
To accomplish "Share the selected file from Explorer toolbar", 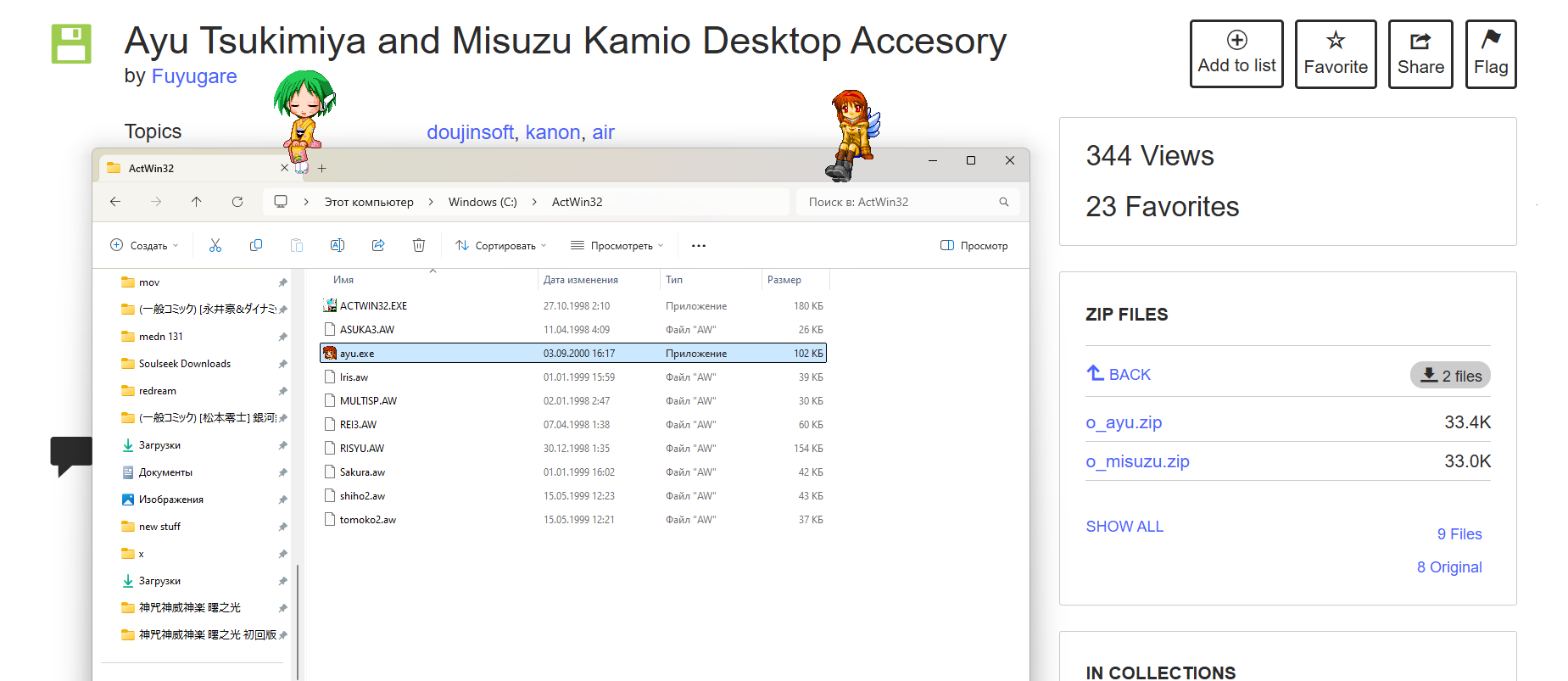I will (x=378, y=245).
